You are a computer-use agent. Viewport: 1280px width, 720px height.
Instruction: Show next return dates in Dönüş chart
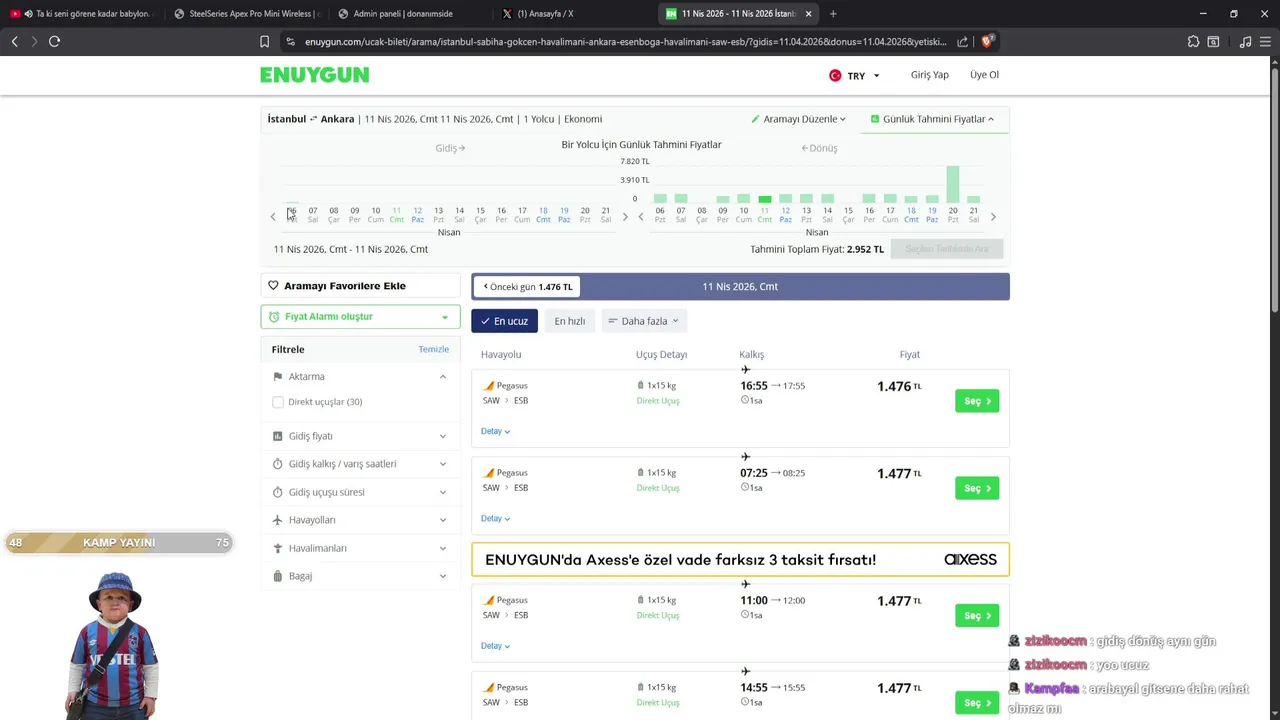[x=993, y=217]
